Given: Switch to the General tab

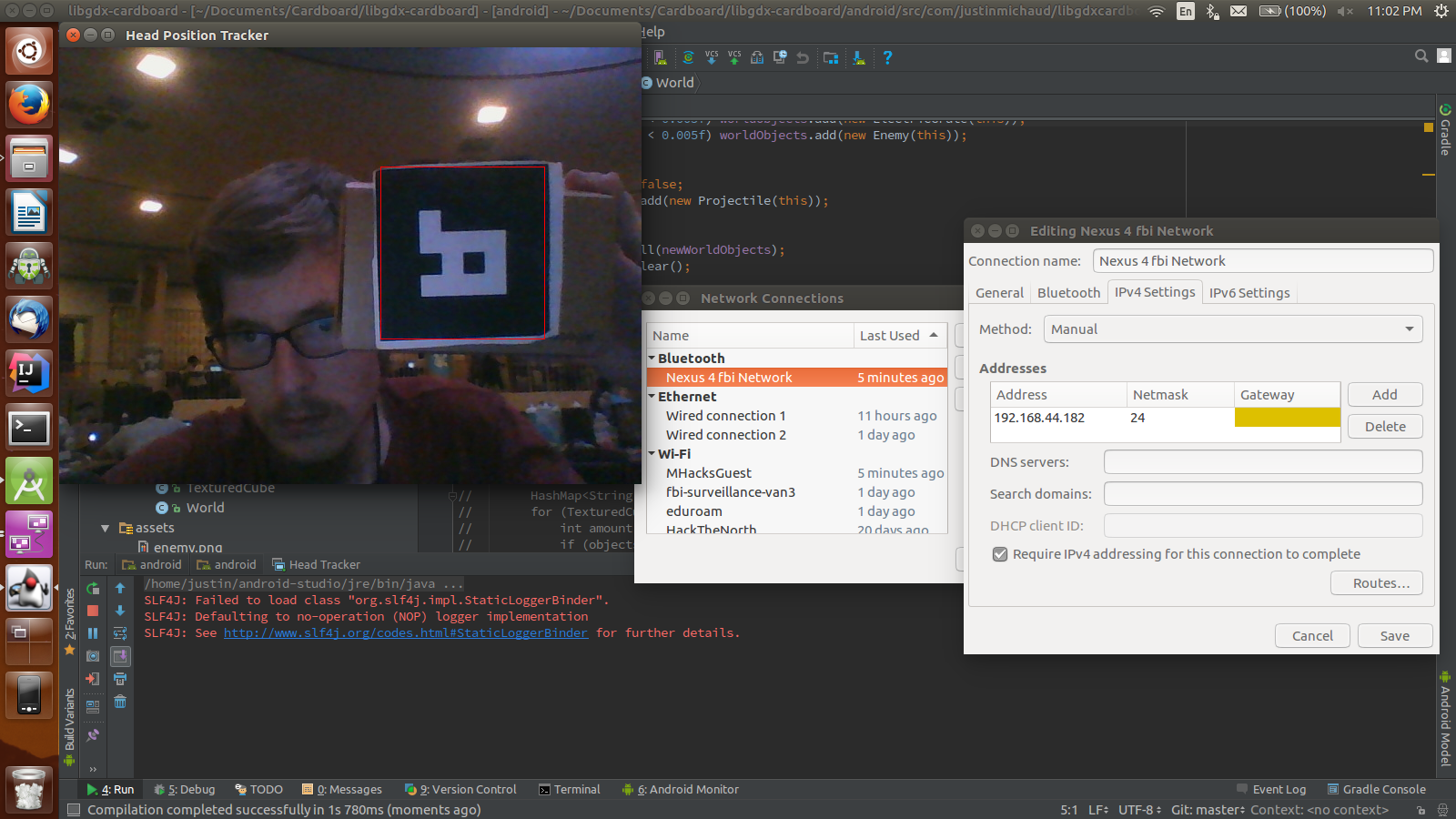Looking at the screenshot, I should (999, 293).
